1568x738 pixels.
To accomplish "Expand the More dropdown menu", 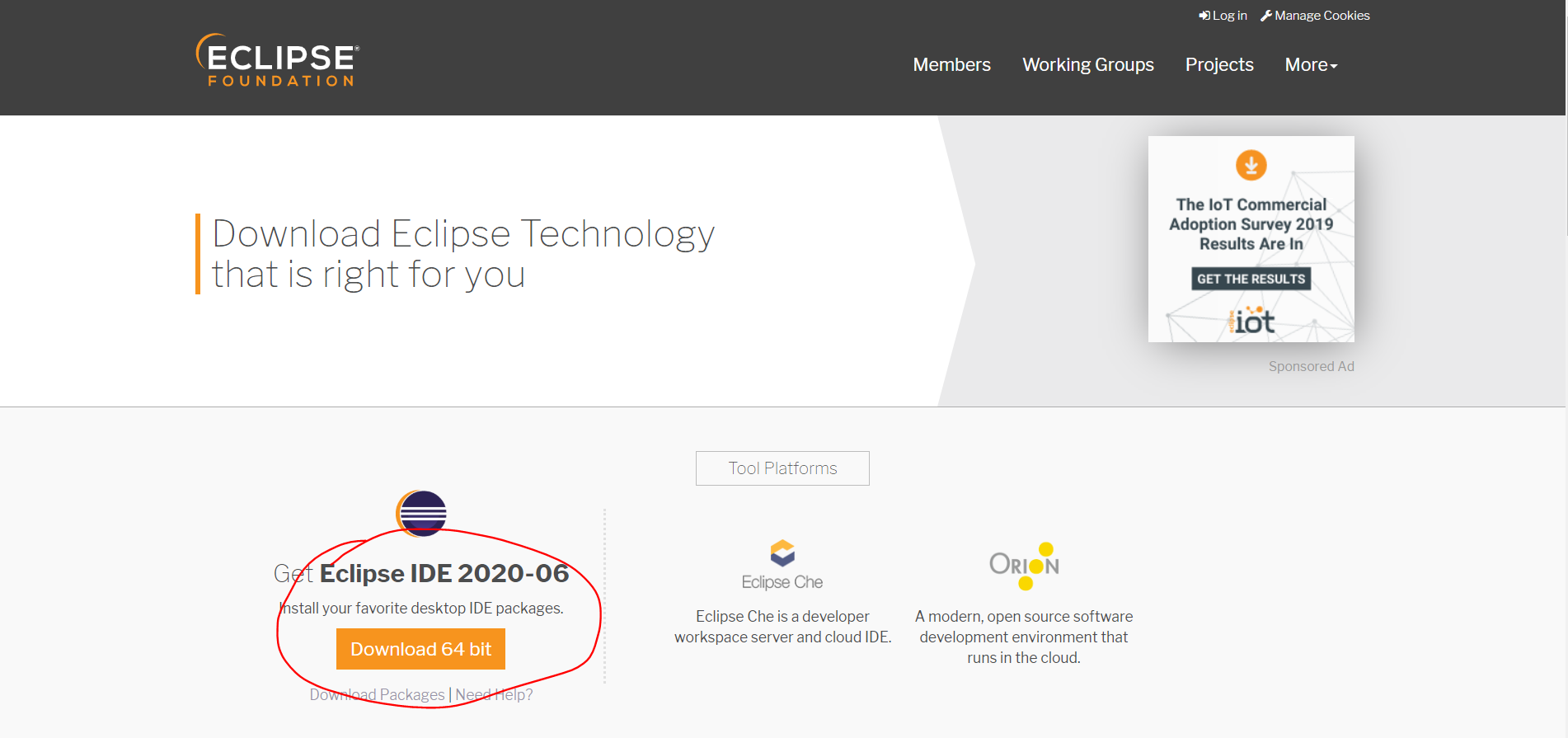I will pyautogui.click(x=1311, y=64).
